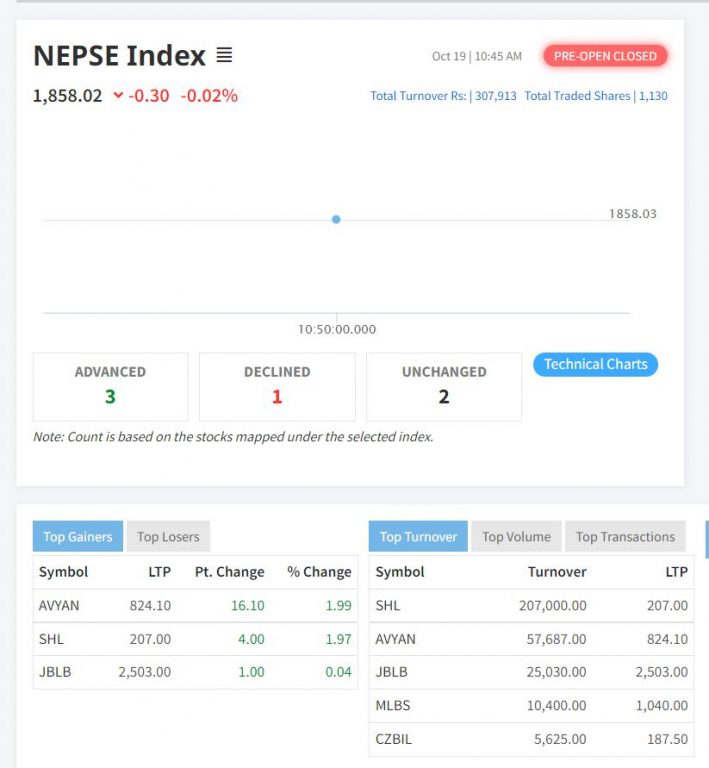Click the red down arrow beside index value
The width and height of the screenshot is (709, 768).
coord(118,96)
